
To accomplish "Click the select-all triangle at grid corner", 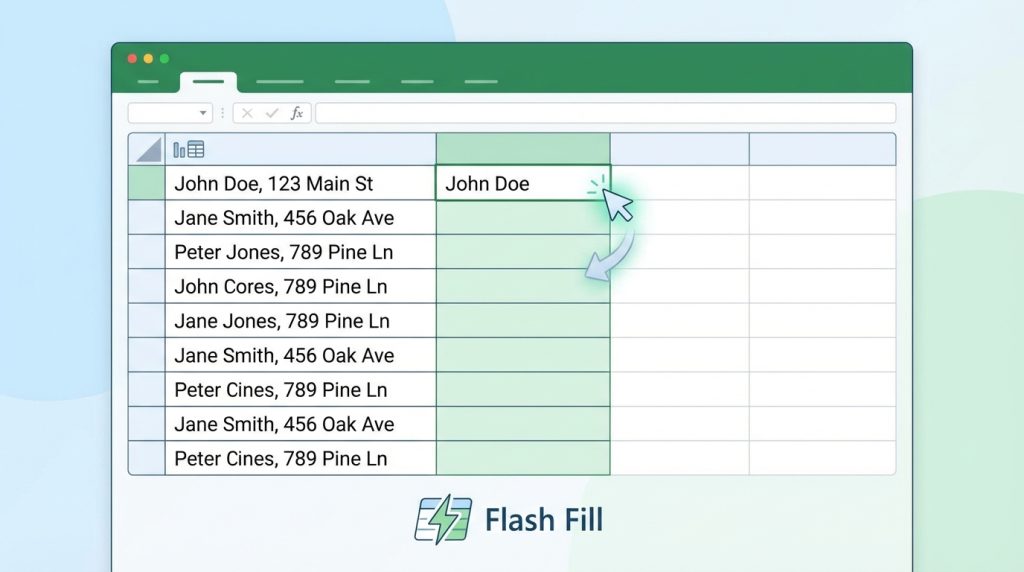I will (149, 150).
